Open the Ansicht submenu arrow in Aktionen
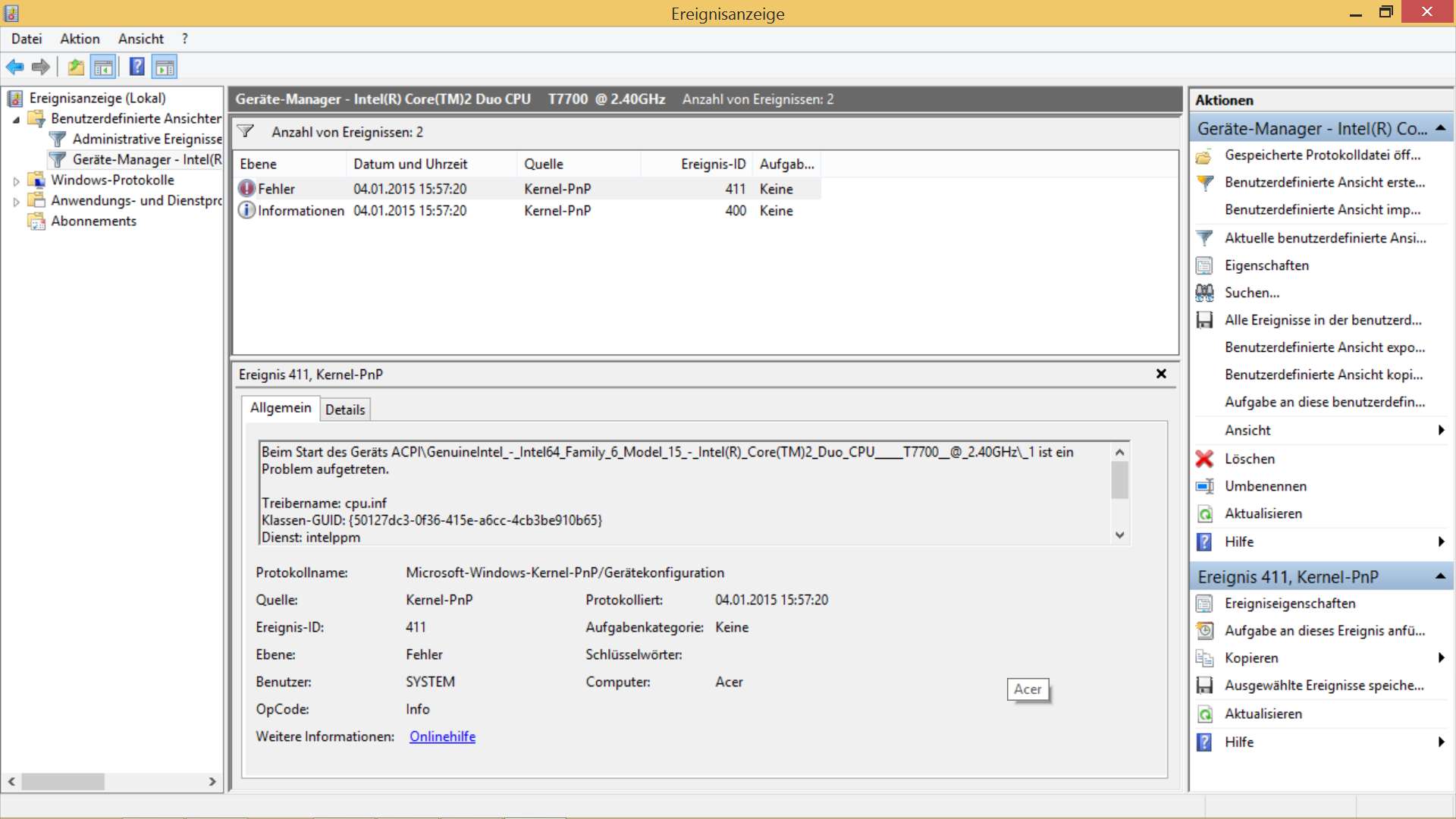 (x=1441, y=430)
